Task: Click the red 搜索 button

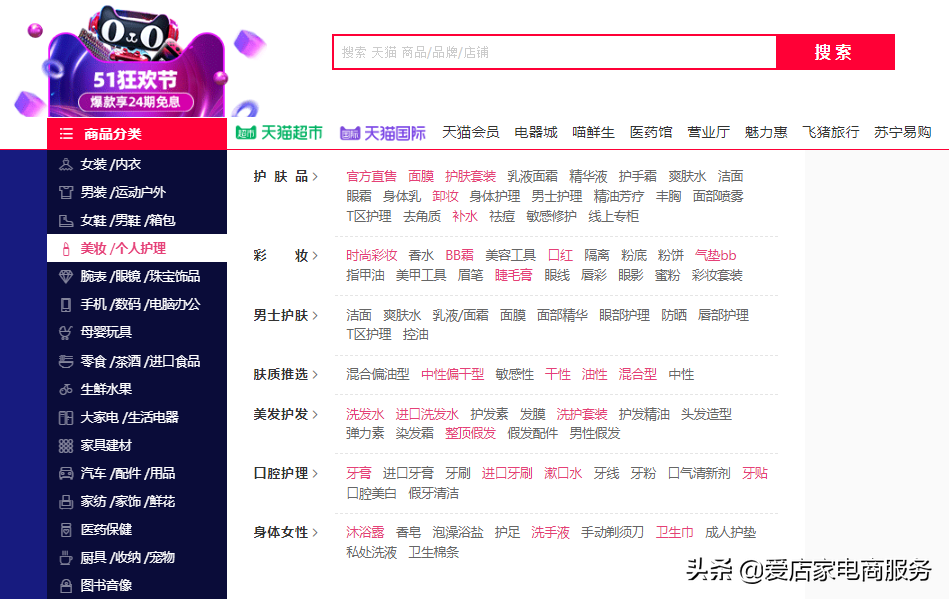Action: click(835, 52)
